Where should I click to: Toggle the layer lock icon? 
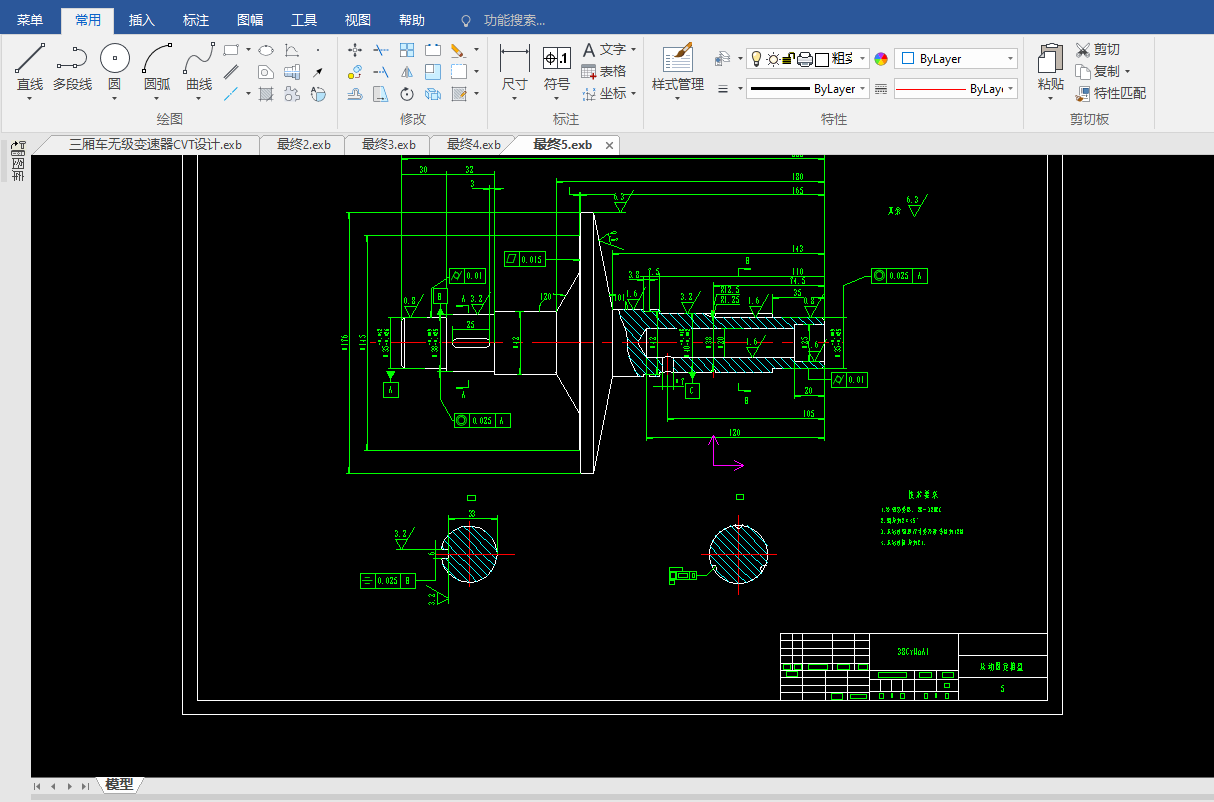(x=788, y=59)
